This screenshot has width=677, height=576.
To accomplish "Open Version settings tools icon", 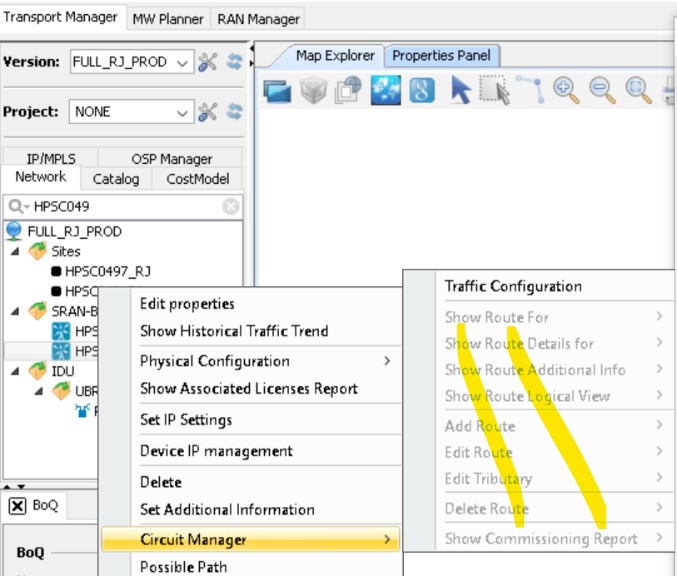I will (x=208, y=62).
